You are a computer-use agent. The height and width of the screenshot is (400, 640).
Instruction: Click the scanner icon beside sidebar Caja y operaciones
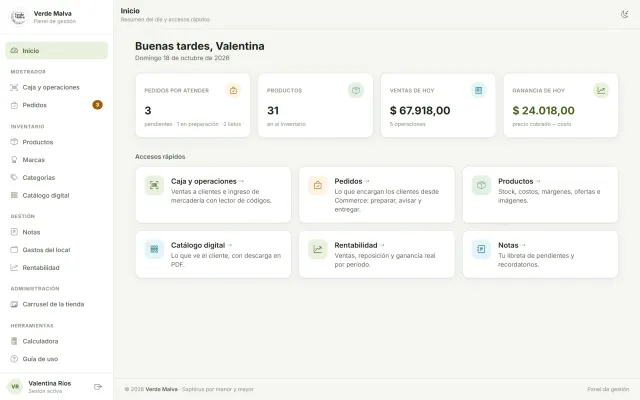14,87
